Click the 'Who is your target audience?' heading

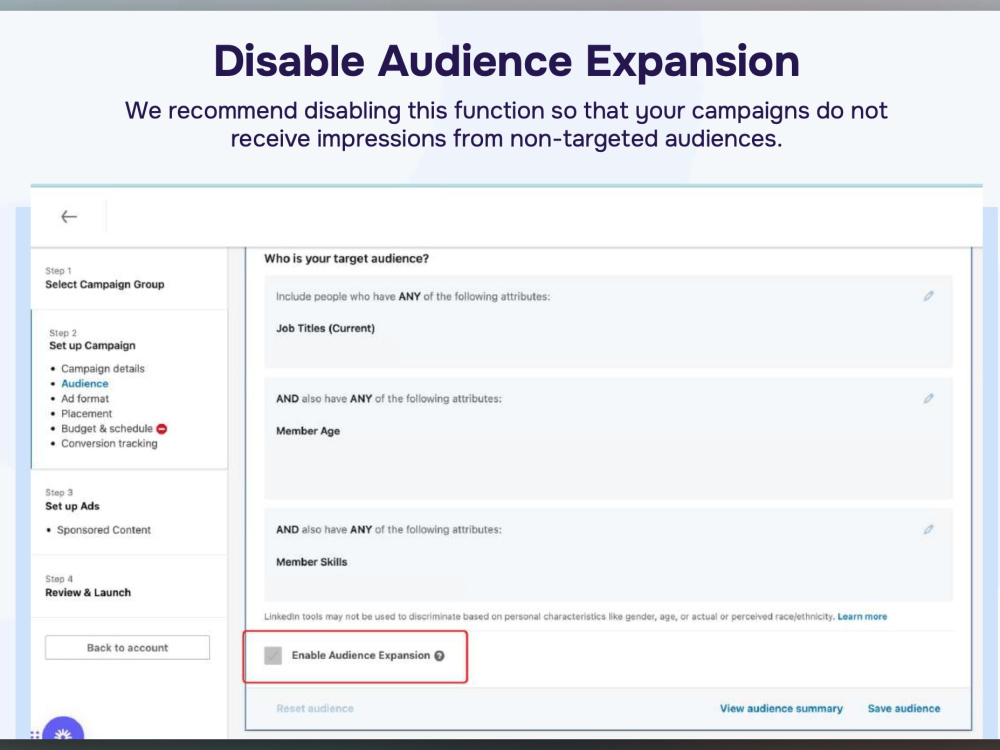(346, 258)
